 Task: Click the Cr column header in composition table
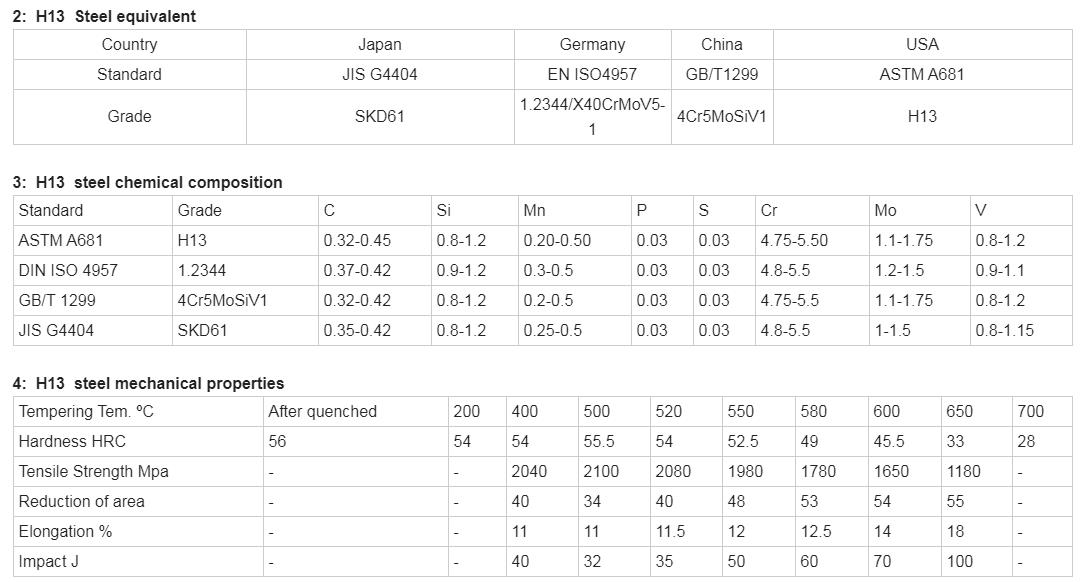769,211
